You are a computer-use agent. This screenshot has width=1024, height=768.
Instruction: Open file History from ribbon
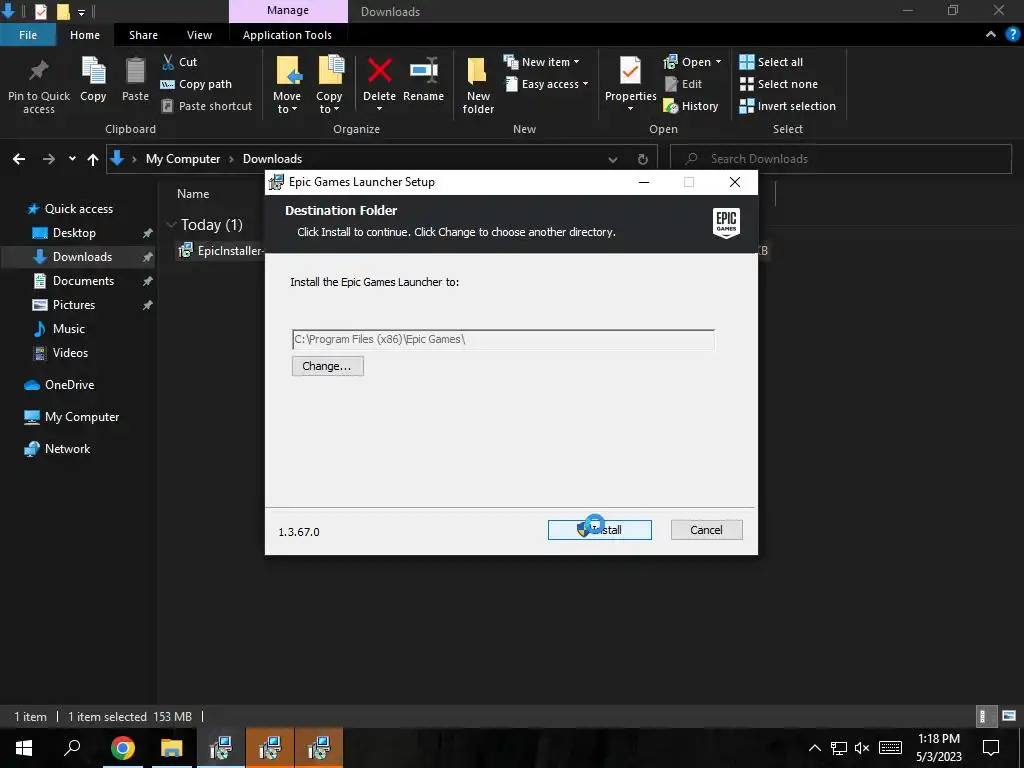click(x=691, y=106)
